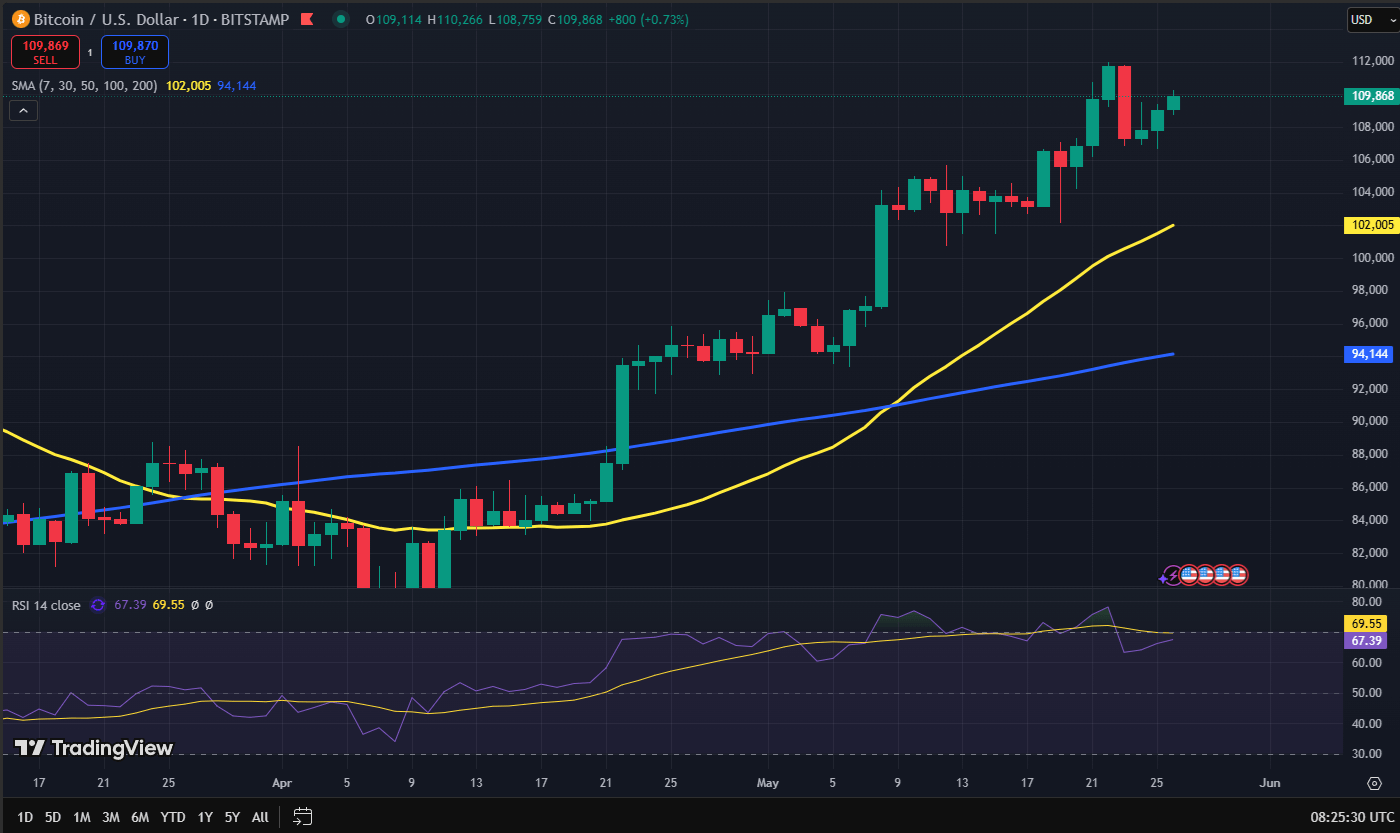Click the TradingView logo

[x=94, y=748]
